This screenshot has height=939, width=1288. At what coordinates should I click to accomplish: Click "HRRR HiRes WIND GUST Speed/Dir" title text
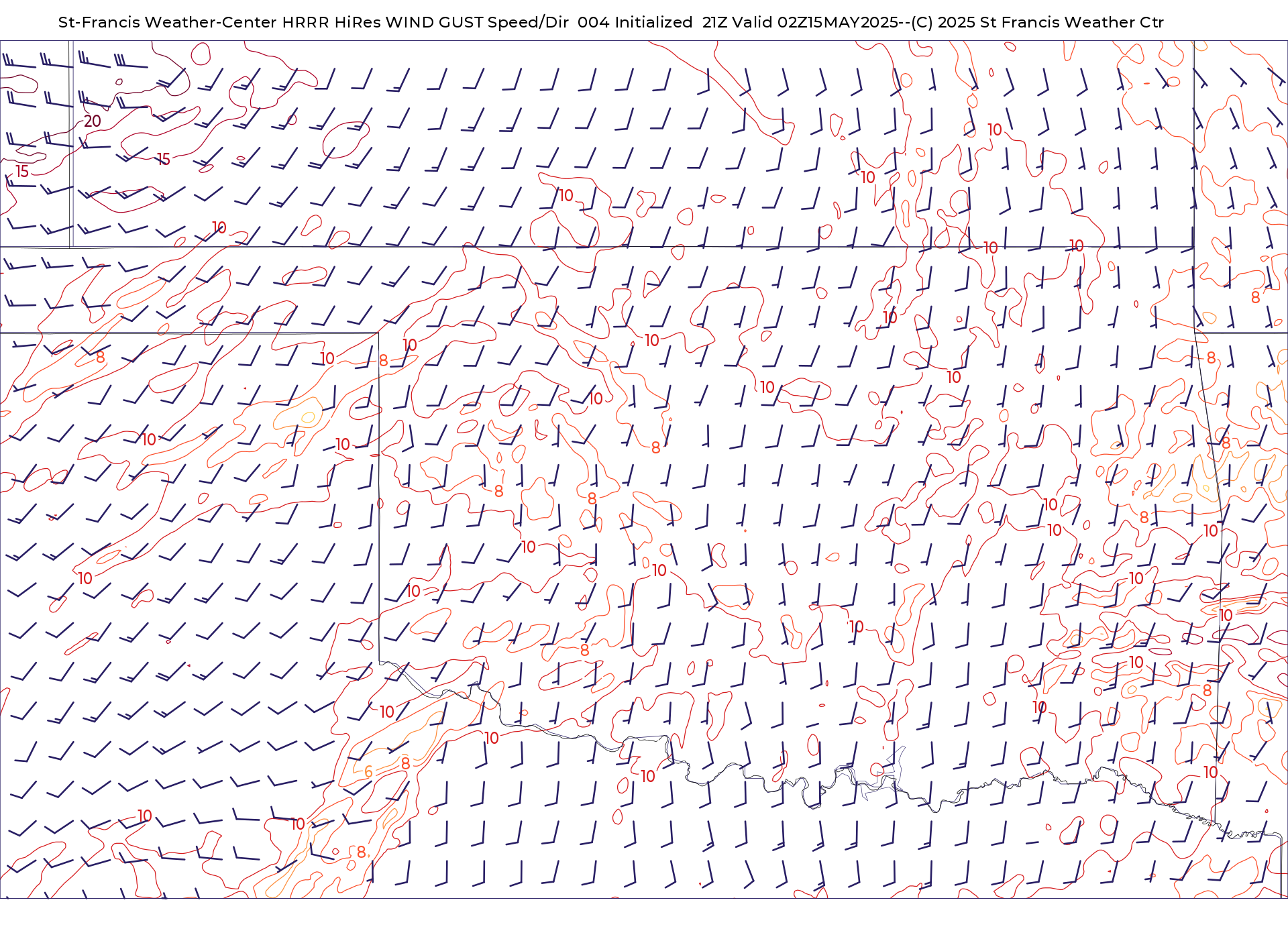[x=425, y=22]
